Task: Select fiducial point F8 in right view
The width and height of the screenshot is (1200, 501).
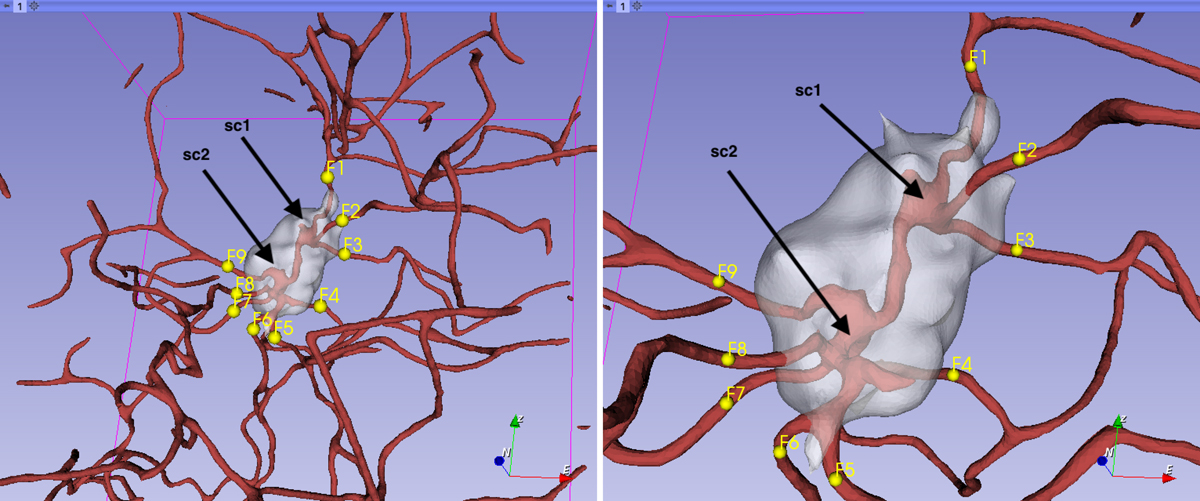Action: (727, 359)
